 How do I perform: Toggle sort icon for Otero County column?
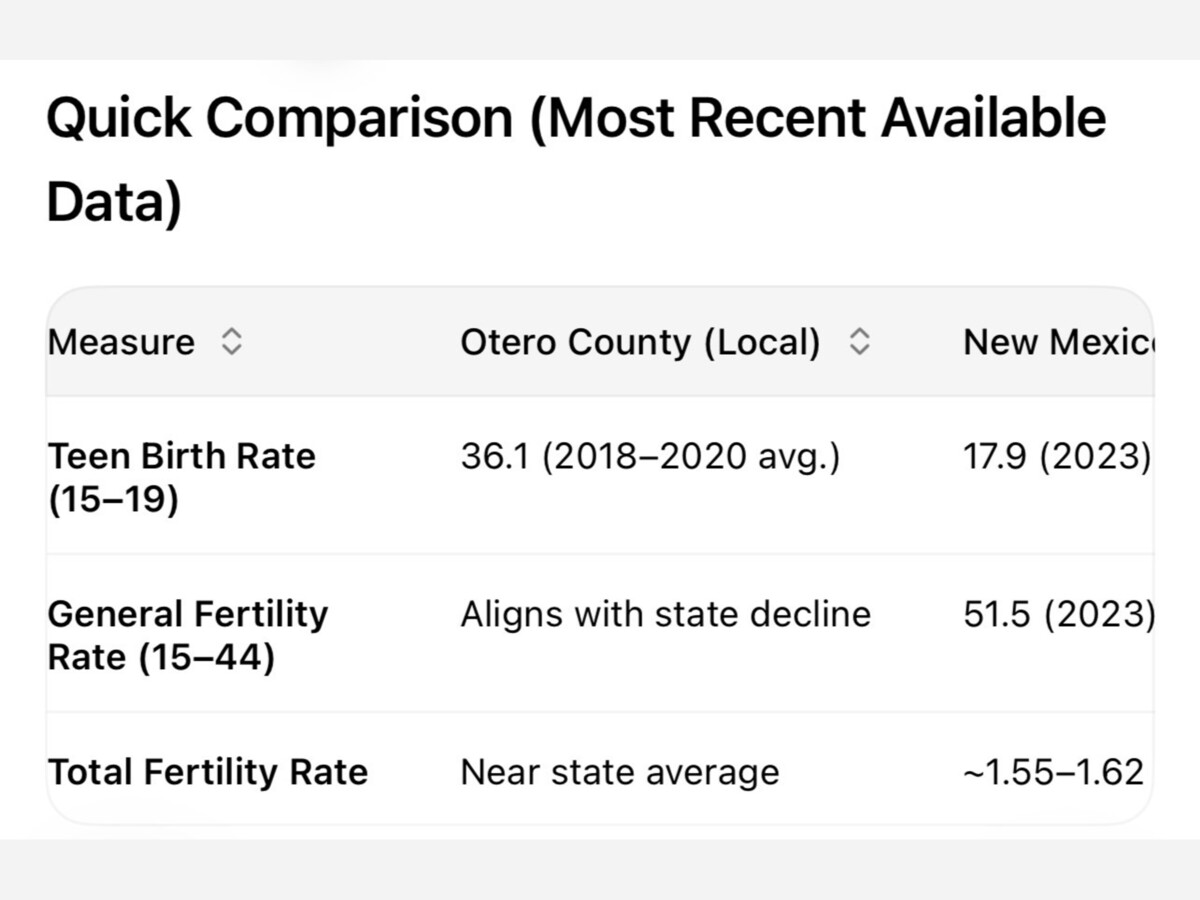coord(859,343)
